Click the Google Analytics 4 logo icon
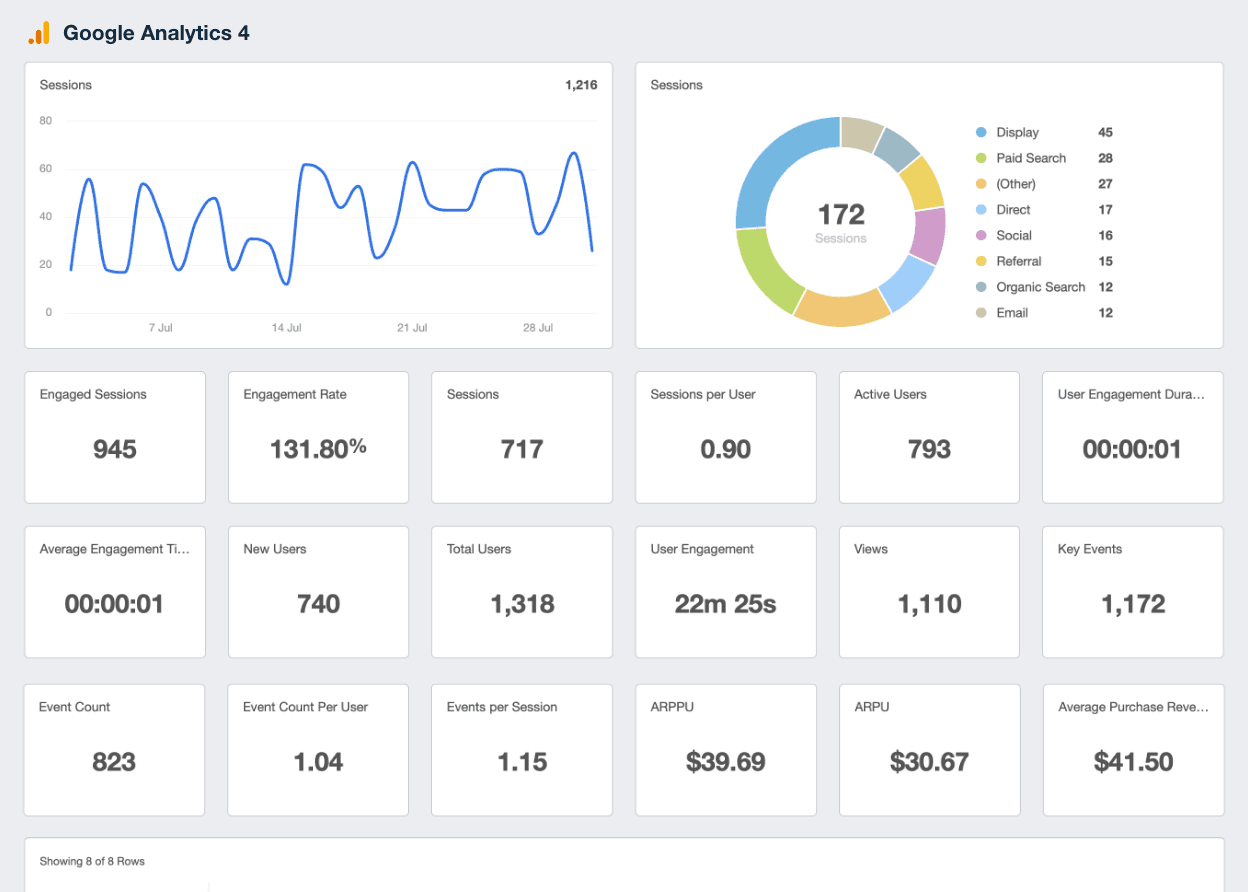Viewport: 1248px width, 892px height. [x=39, y=33]
